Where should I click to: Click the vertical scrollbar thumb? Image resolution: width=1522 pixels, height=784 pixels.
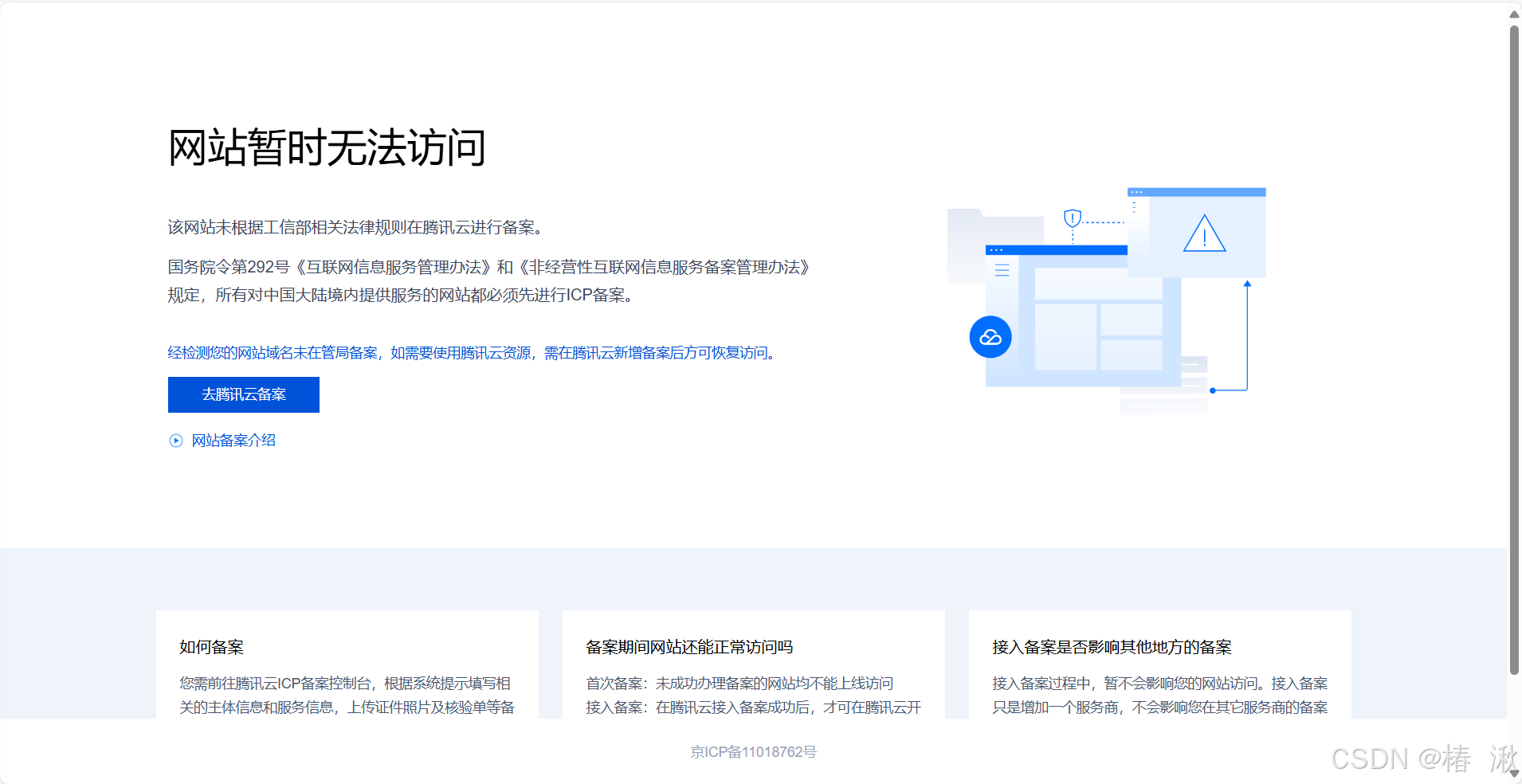(x=1514, y=351)
